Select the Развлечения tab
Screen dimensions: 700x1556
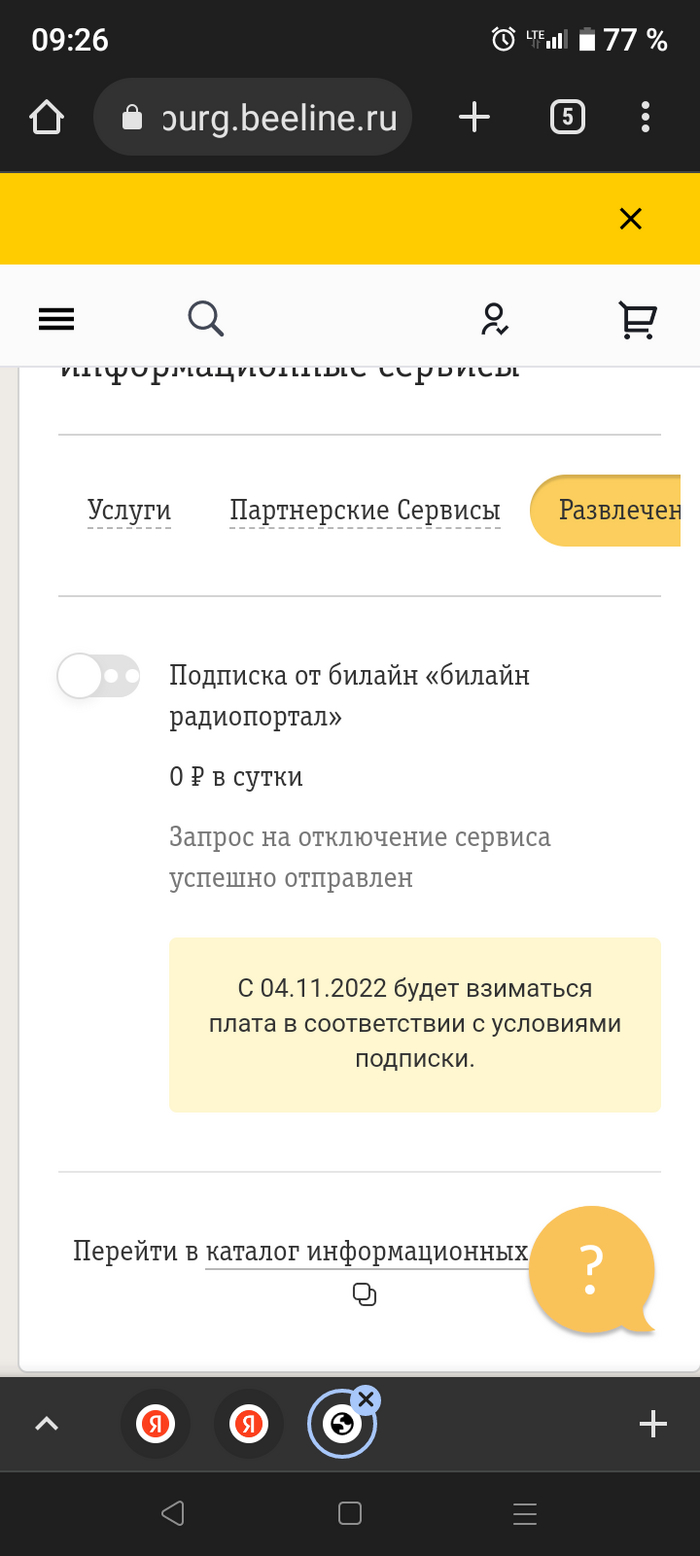612,511
